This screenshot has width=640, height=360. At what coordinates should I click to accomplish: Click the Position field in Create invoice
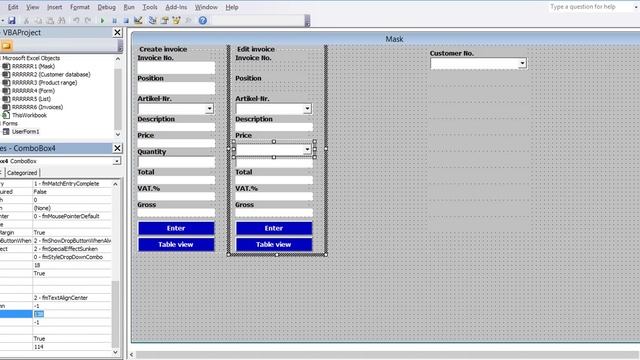point(176,88)
